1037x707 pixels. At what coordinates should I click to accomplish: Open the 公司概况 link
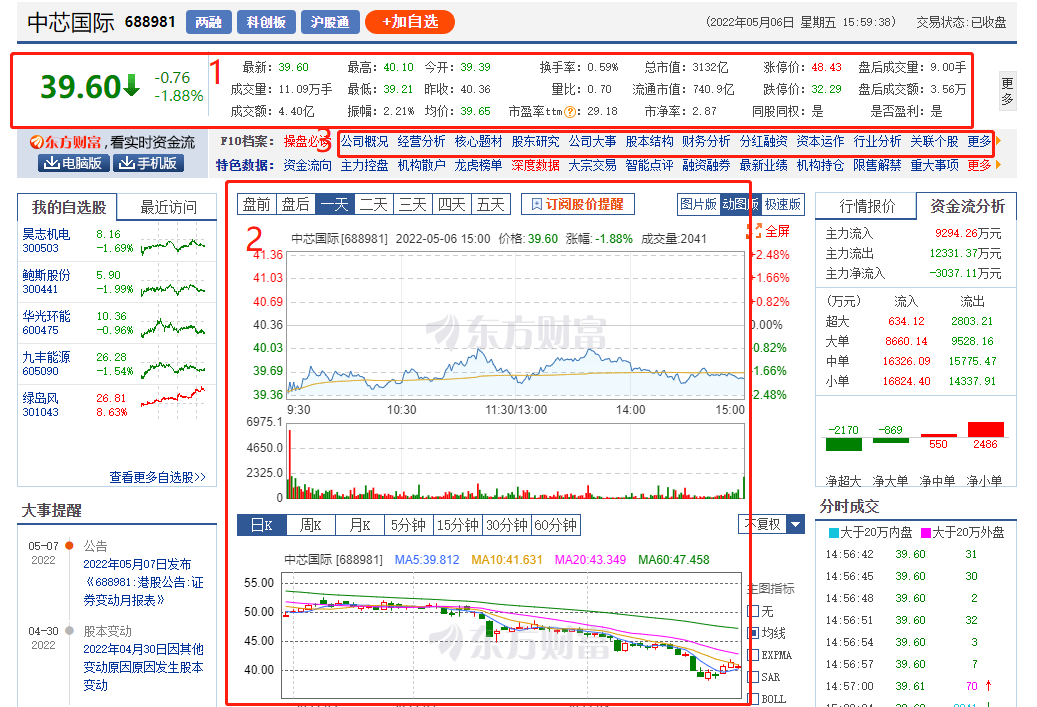[364, 141]
